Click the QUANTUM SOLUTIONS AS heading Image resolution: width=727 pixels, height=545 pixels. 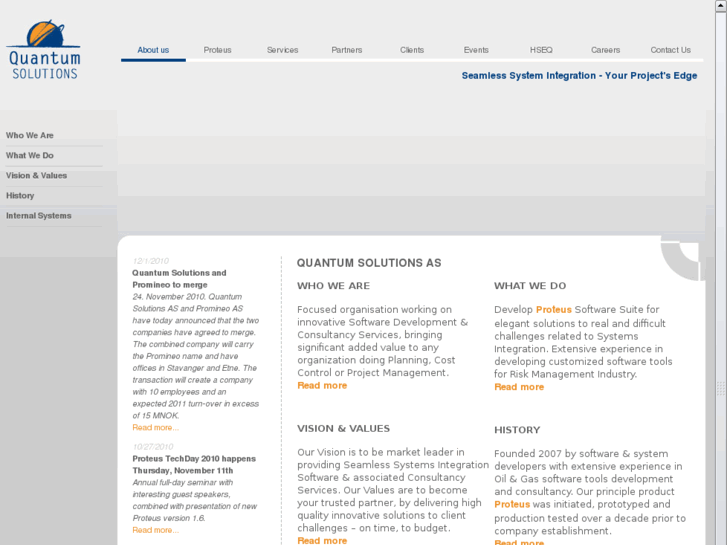pos(369,263)
